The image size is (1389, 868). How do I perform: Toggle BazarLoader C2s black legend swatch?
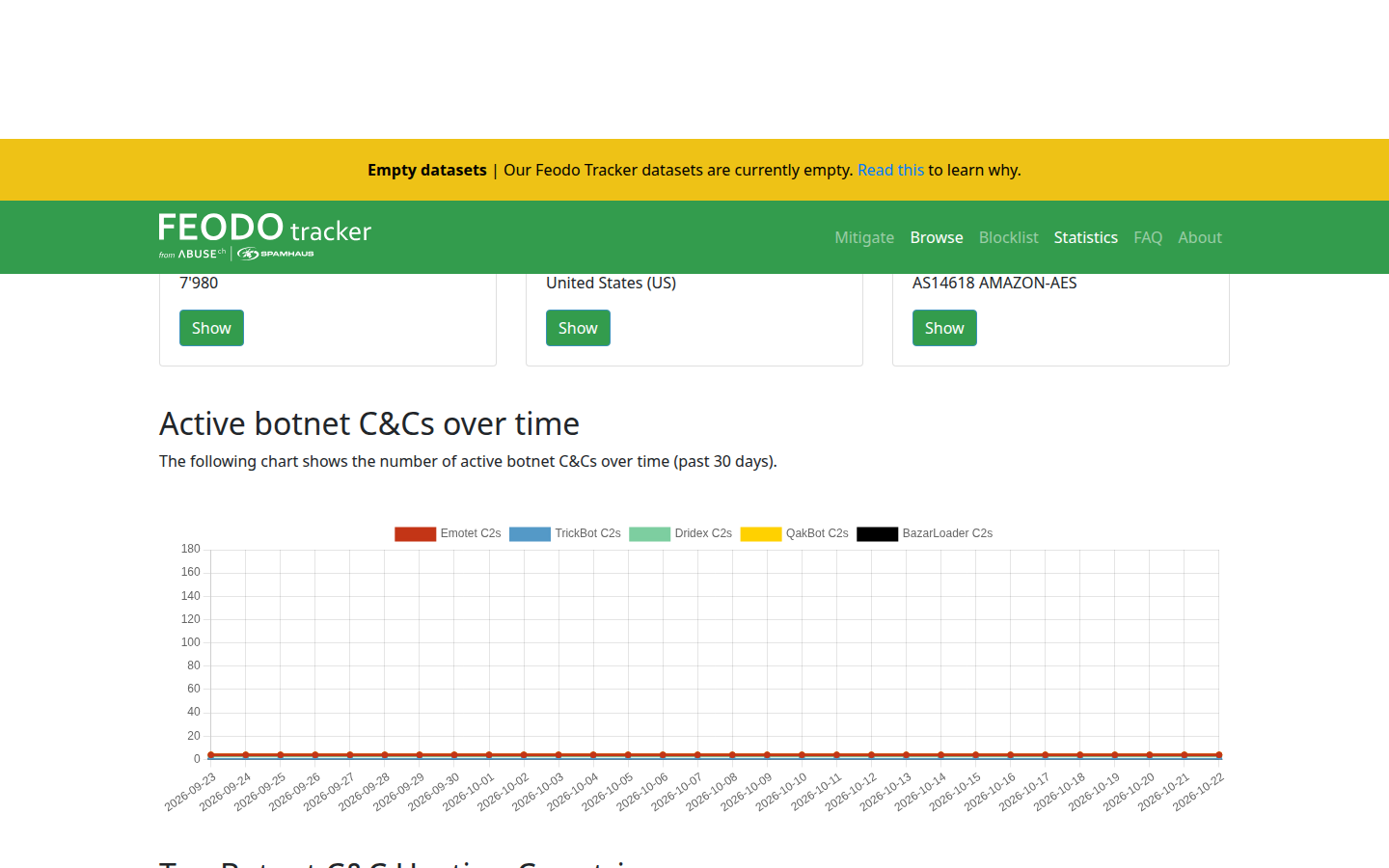click(x=878, y=533)
